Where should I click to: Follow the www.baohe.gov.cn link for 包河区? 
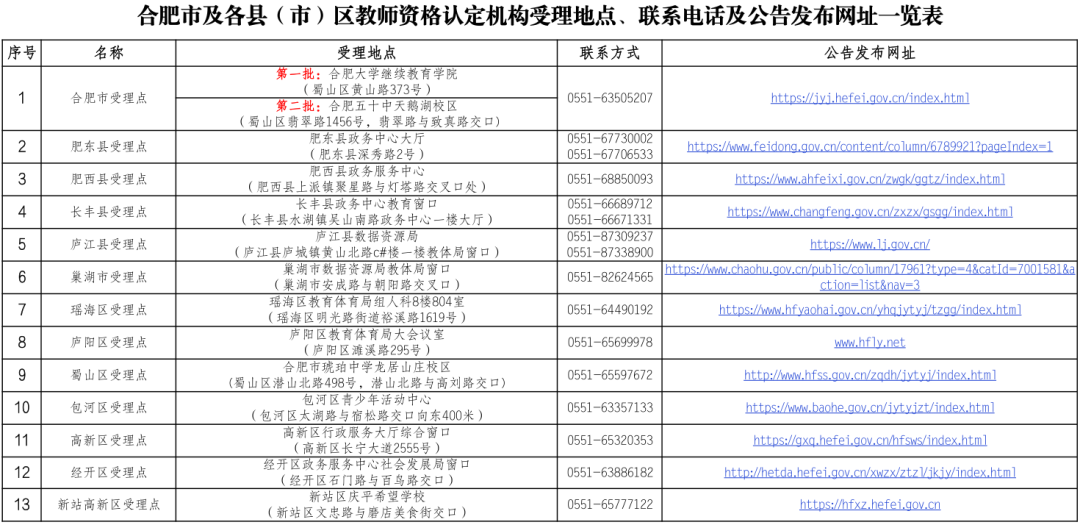(x=870, y=408)
